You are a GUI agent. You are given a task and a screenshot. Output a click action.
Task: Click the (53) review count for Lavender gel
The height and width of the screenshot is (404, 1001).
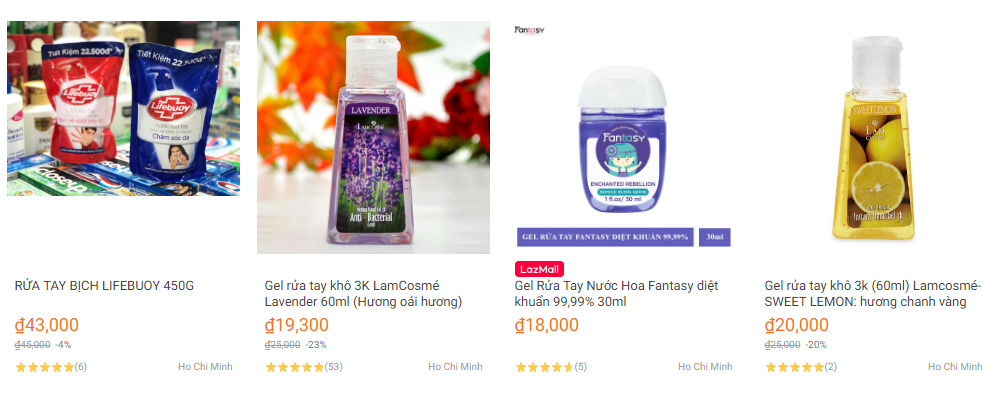click(334, 367)
